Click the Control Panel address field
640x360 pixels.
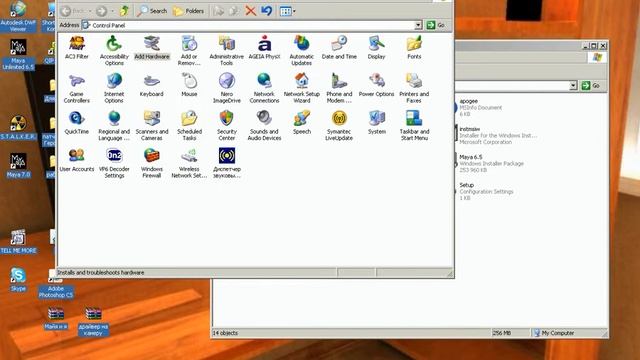pyautogui.click(x=251, y=25)
